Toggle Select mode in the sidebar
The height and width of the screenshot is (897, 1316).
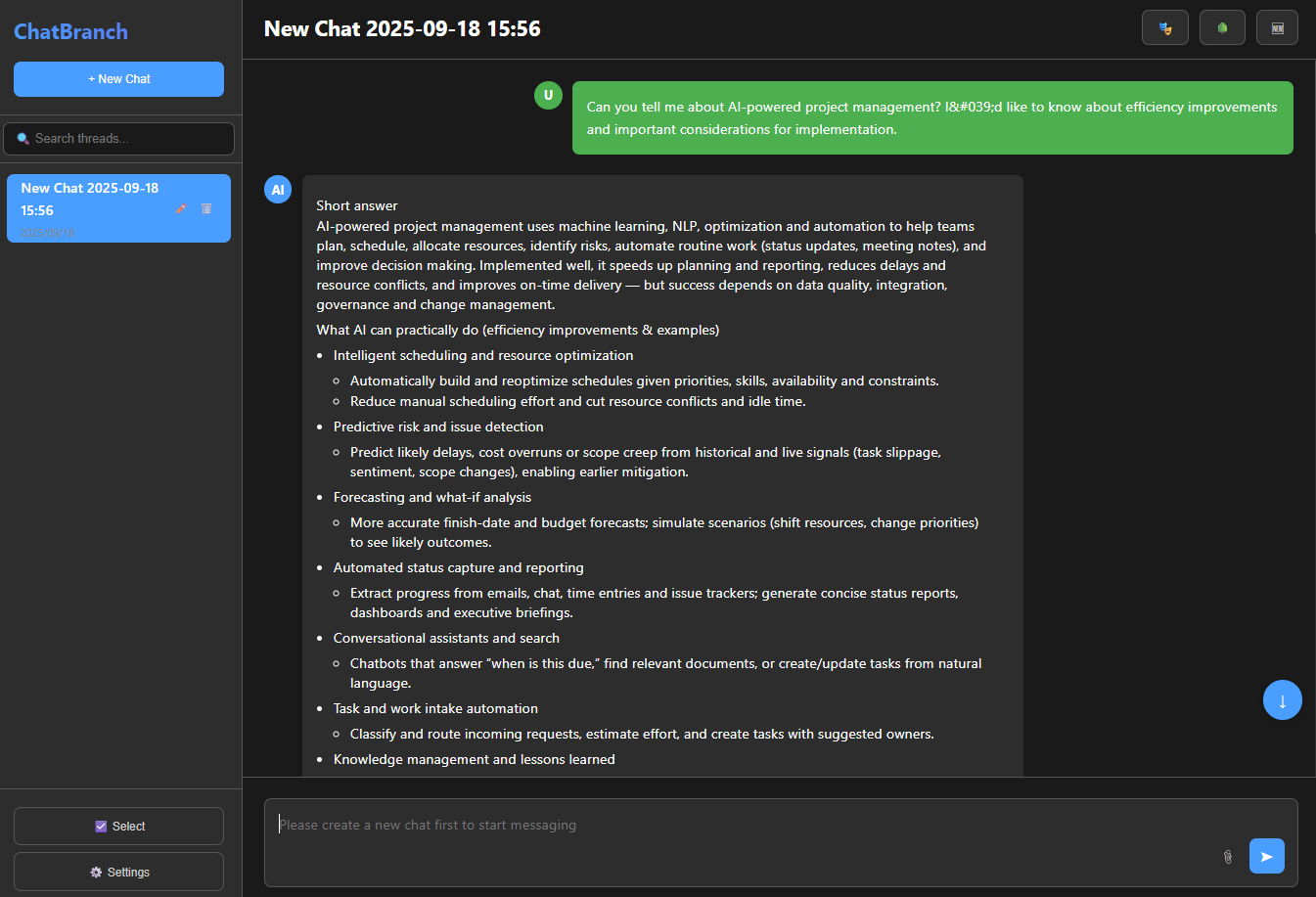pos(118,827)
